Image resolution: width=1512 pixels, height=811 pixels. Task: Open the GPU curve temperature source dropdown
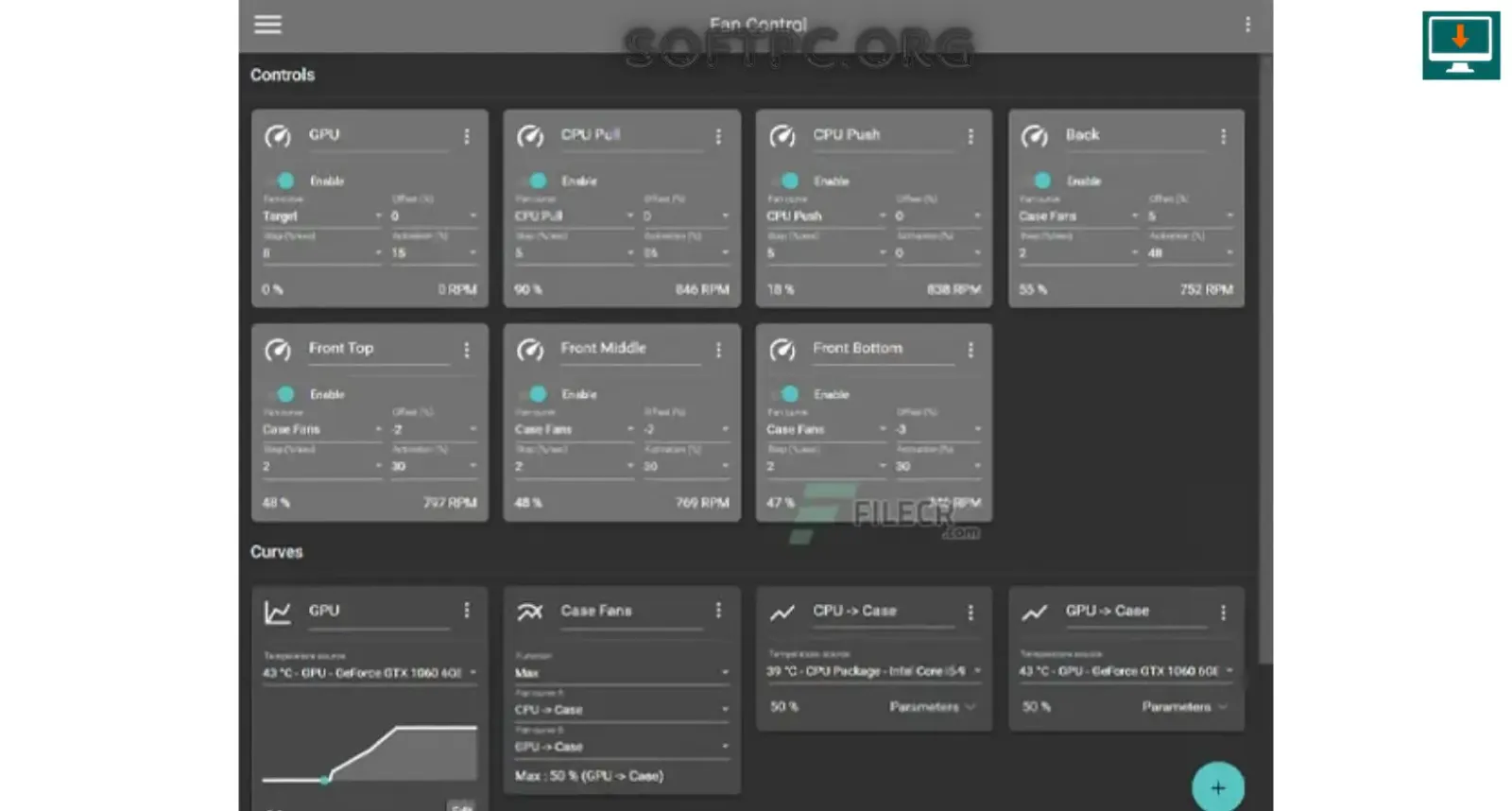370,673
